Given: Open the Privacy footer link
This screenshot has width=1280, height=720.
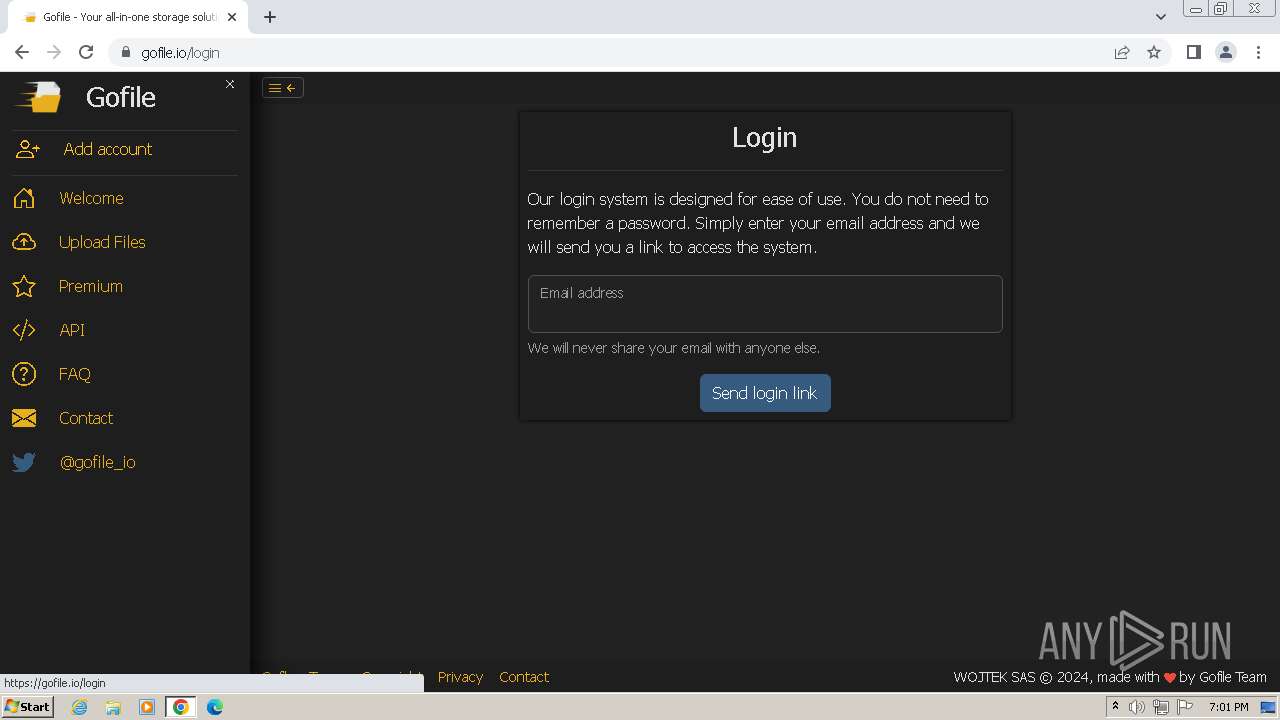Looking at the screenshot, I should [460, 677].
